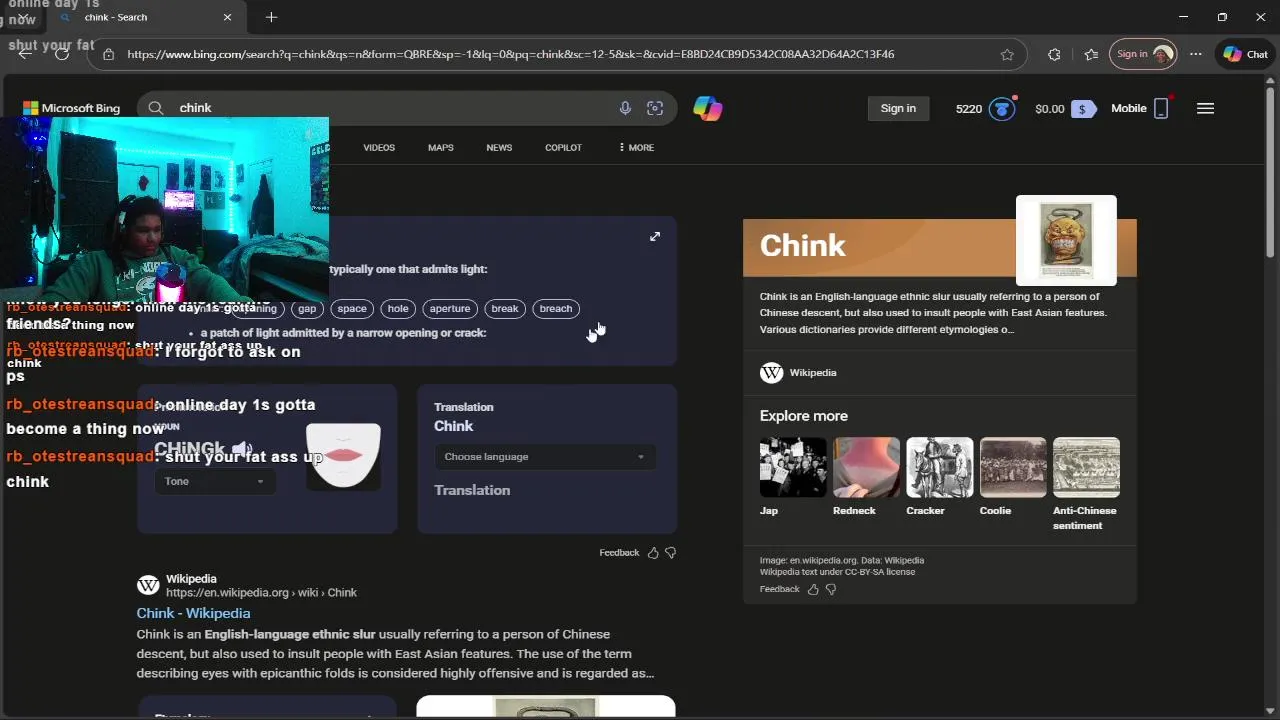Viewport: 1280px width, 720px height.
Task: Select the 'chink - Search' browser tab
Action: [x=145, y=17]
